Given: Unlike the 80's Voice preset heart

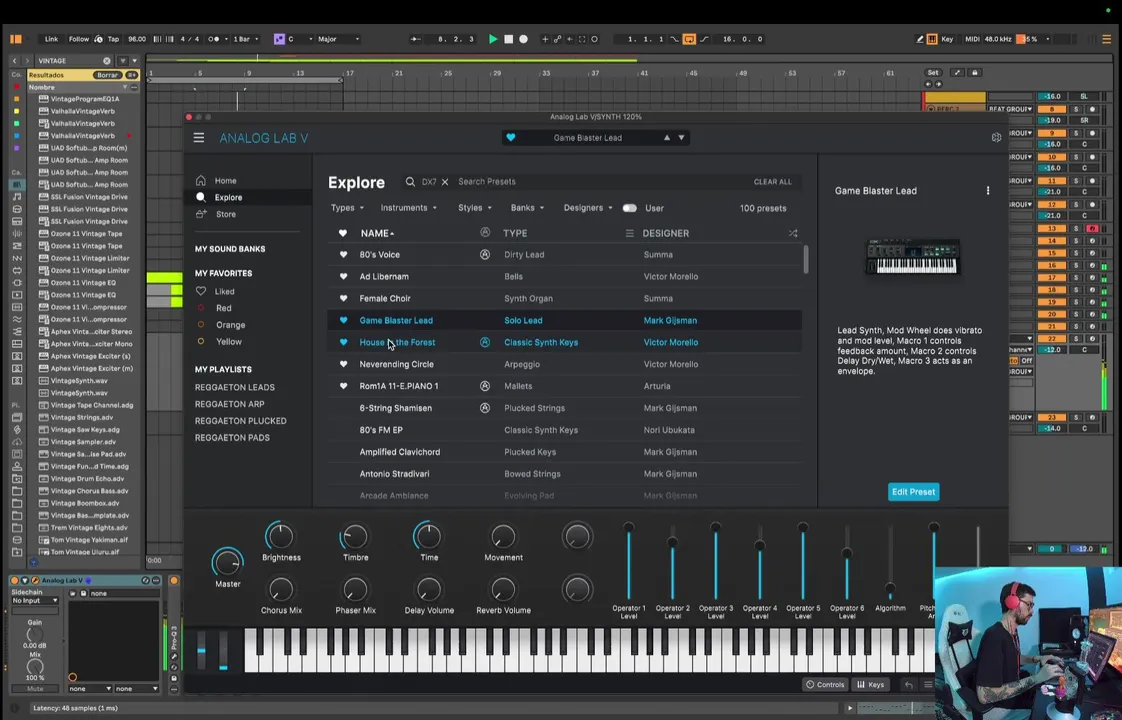Looking at the screenshot, I should 343,255.
